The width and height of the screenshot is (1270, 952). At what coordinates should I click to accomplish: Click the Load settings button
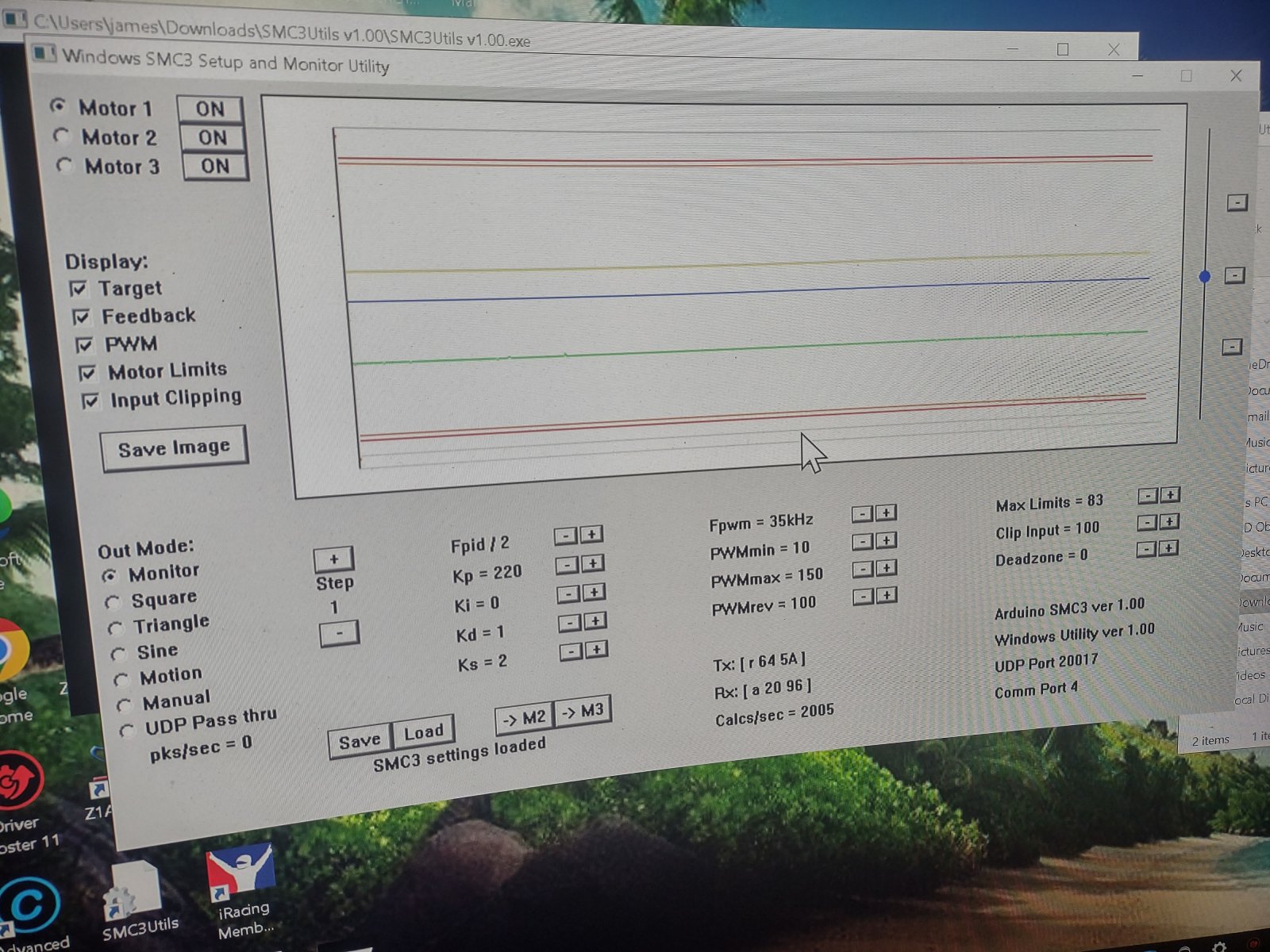[424, 731]
